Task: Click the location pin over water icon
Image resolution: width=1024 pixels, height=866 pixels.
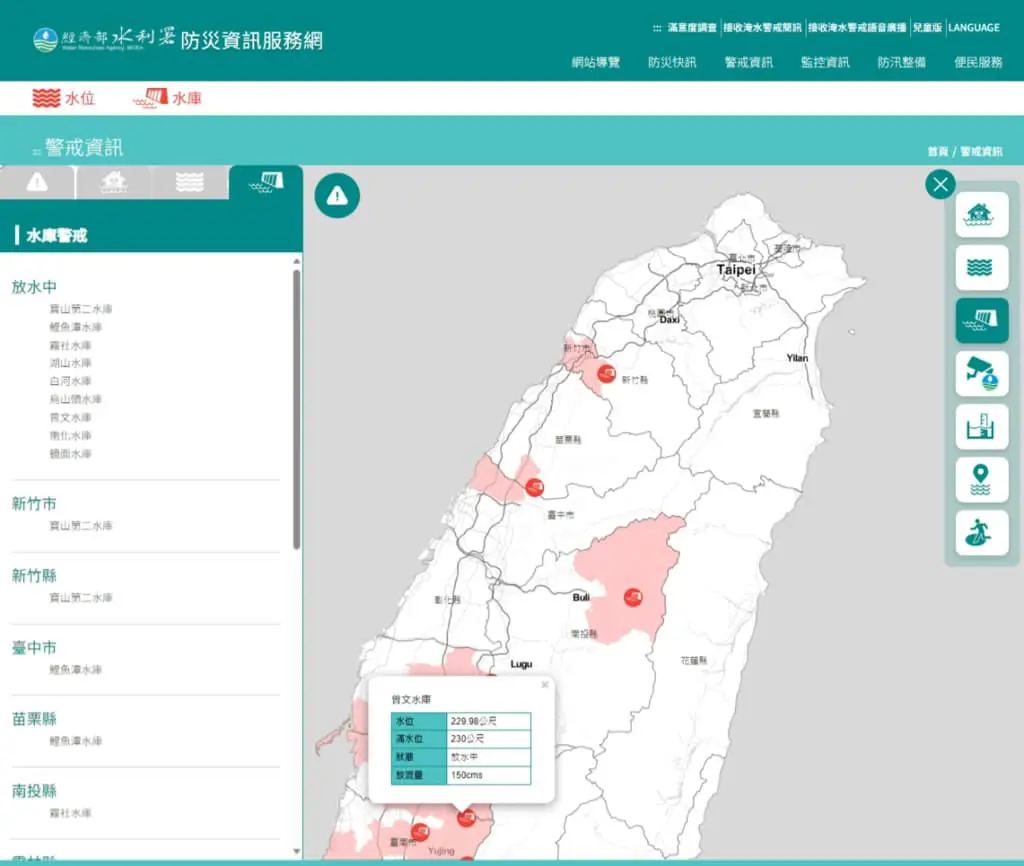Action: (x=982, y=479)
